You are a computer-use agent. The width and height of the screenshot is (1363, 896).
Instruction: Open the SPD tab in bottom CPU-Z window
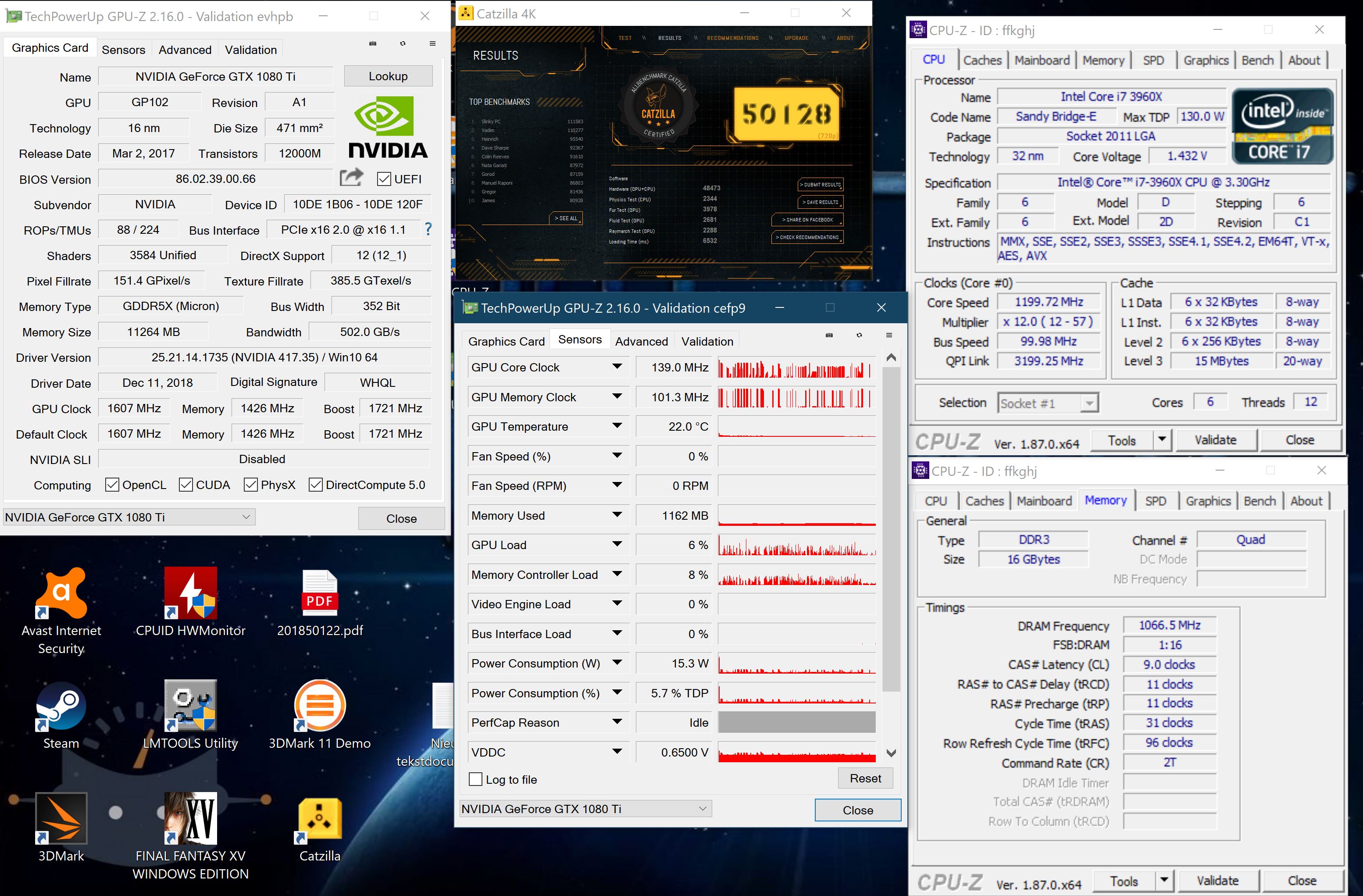click(1155, 501)
